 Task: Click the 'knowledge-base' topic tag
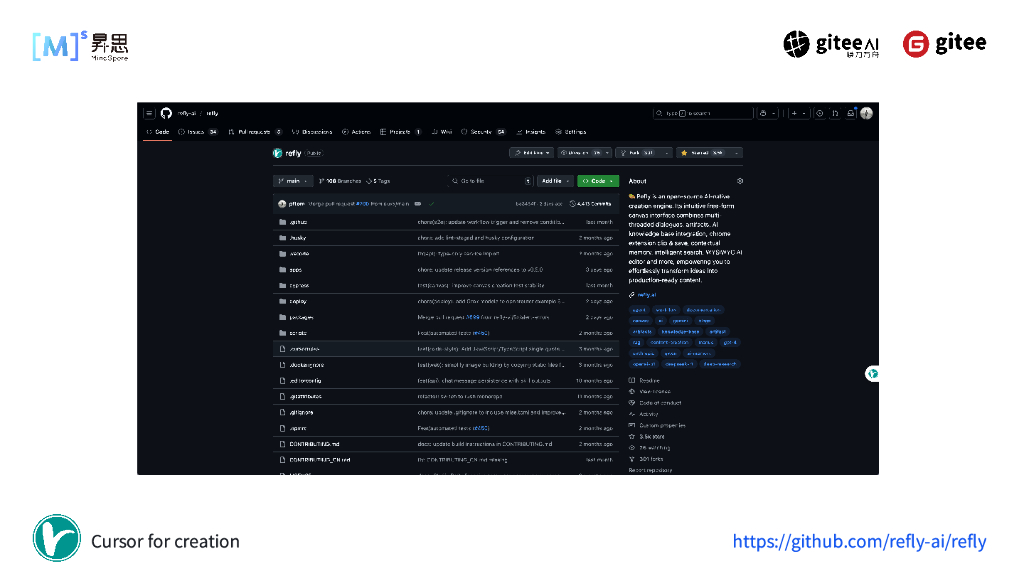[680, 332]
